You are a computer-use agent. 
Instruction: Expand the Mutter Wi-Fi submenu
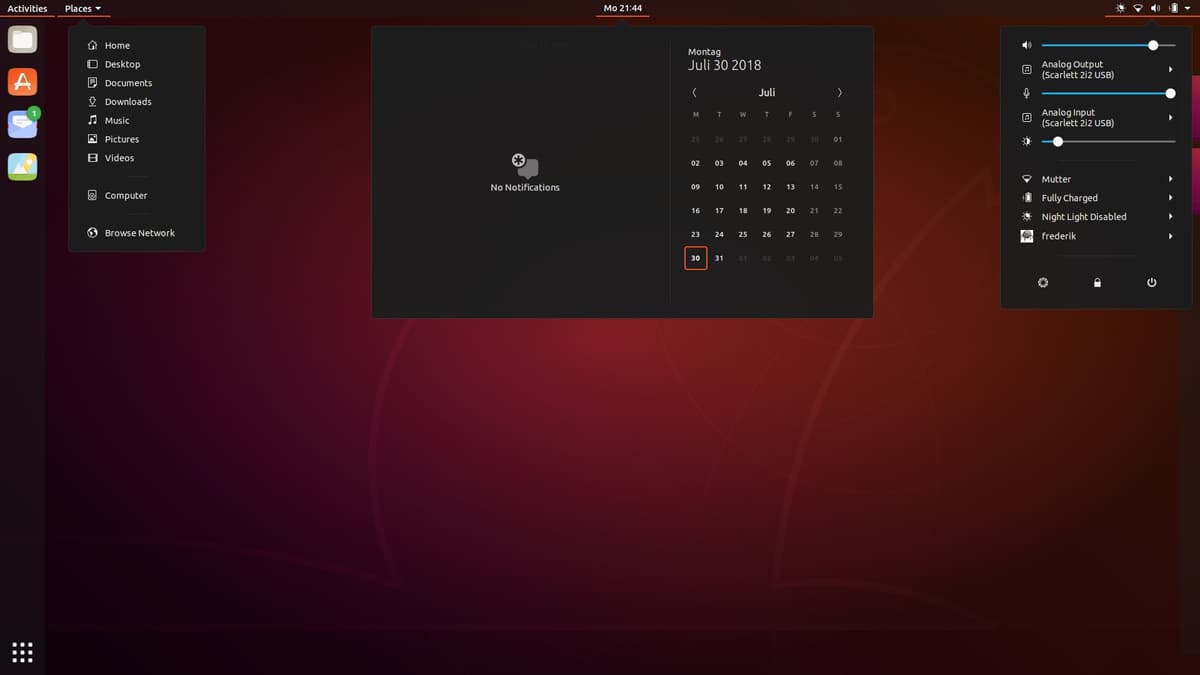click(x=1171, y=179)
